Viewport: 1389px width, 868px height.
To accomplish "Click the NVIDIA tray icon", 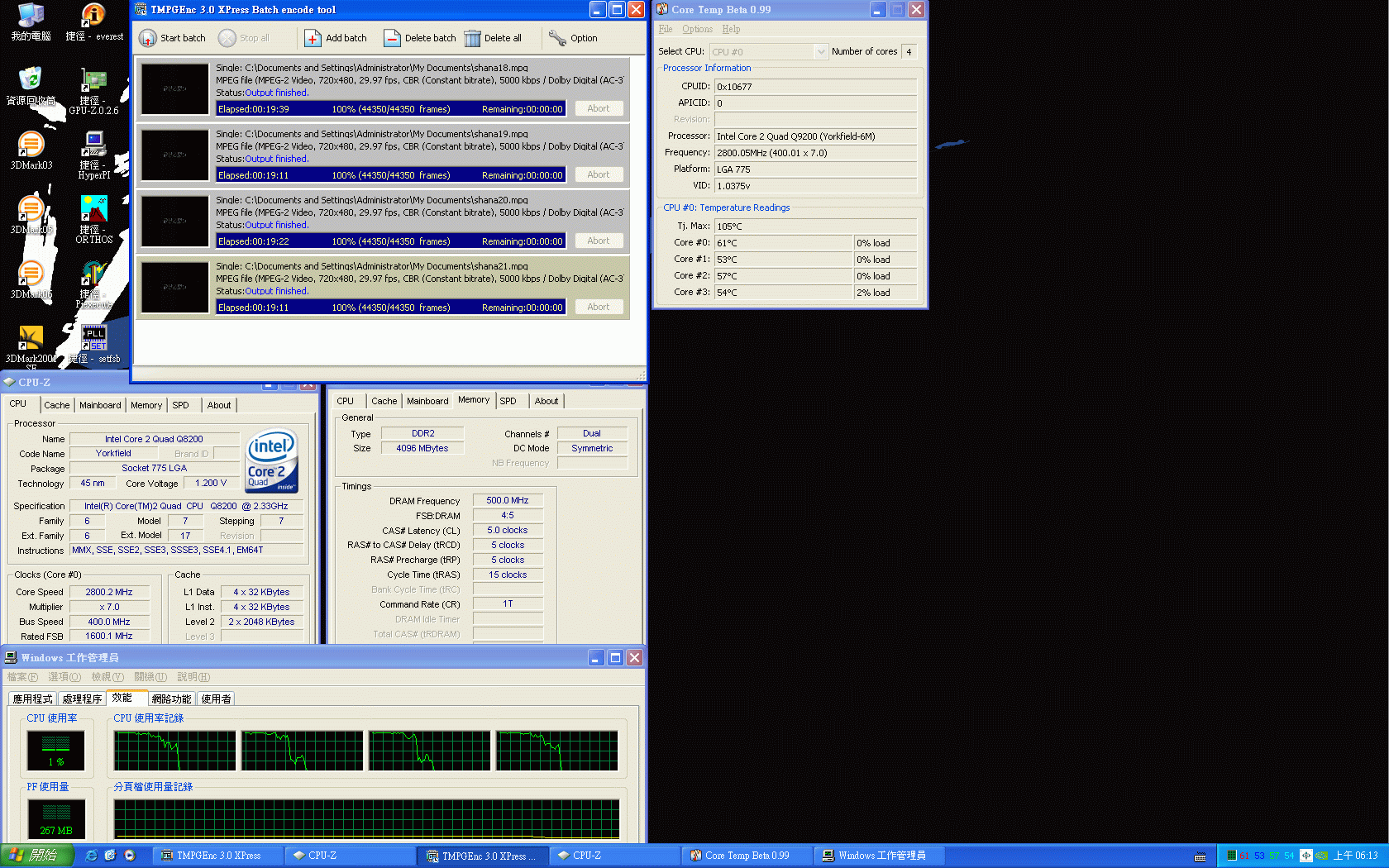I will 1322,856.
